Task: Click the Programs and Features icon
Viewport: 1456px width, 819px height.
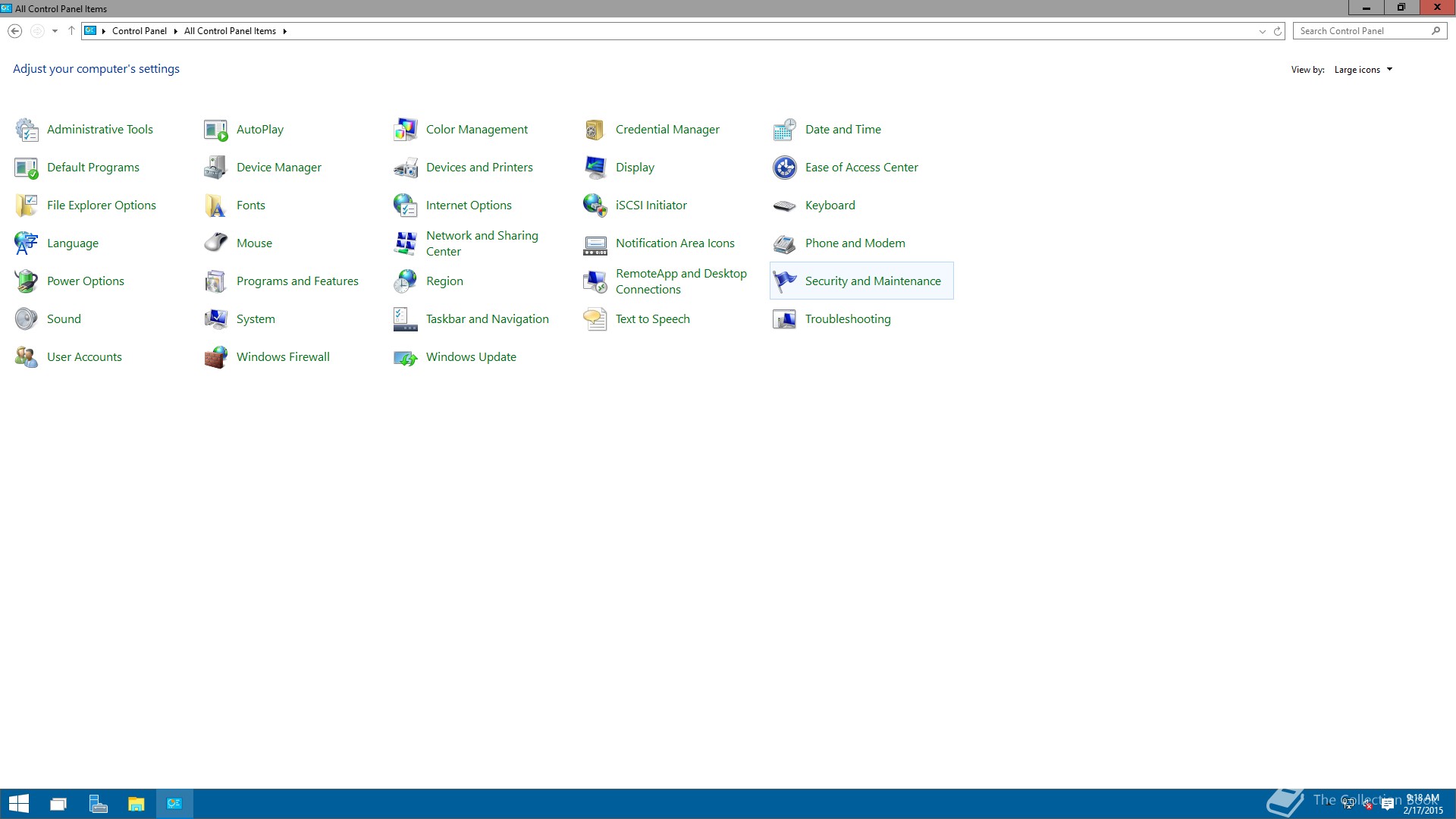Action: 216,281
